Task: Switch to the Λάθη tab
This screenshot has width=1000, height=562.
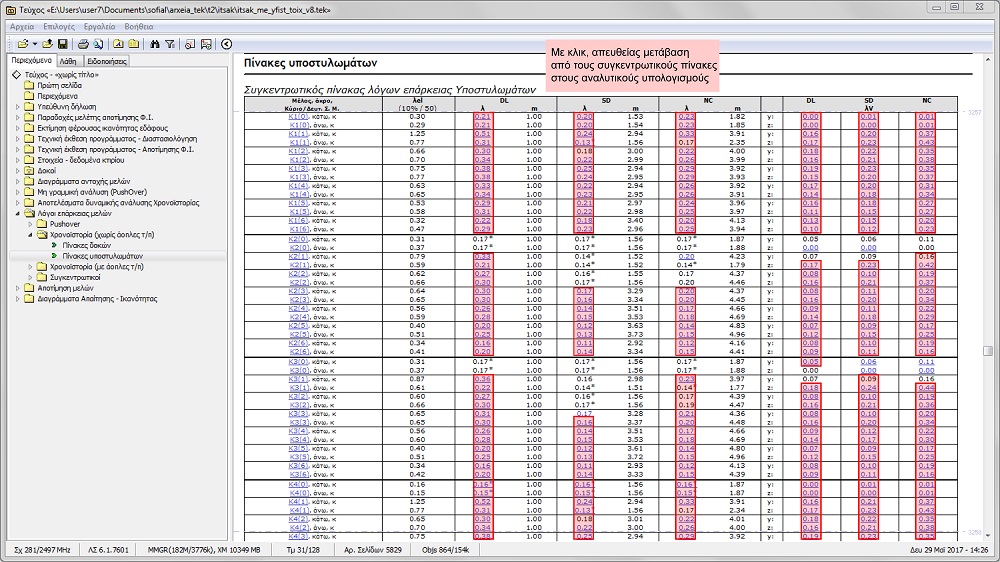Action: (x=68, y=61)
